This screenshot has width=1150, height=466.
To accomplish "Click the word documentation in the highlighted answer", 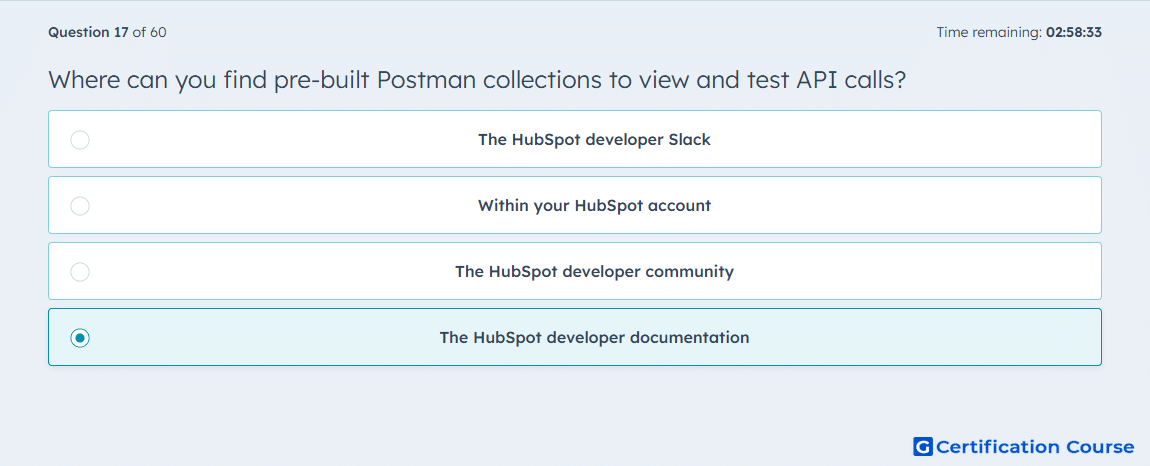I will click(690, 338).
